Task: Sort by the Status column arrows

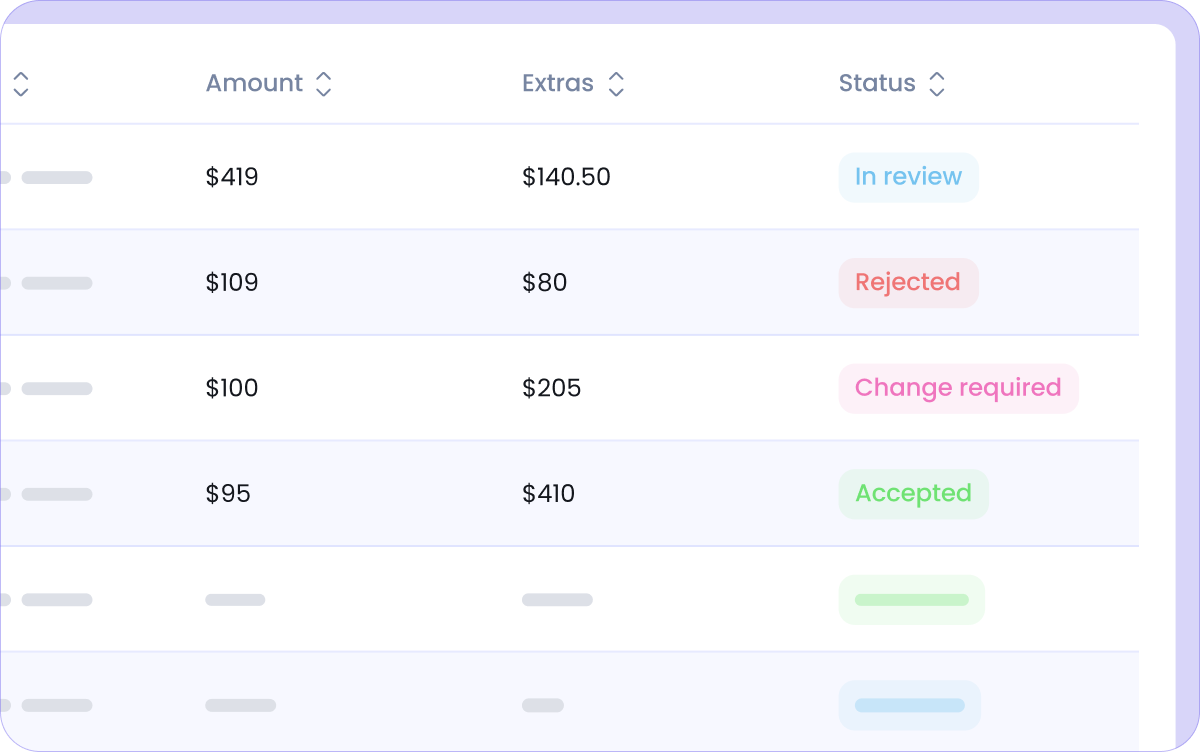Action: [x=936, y=84]
